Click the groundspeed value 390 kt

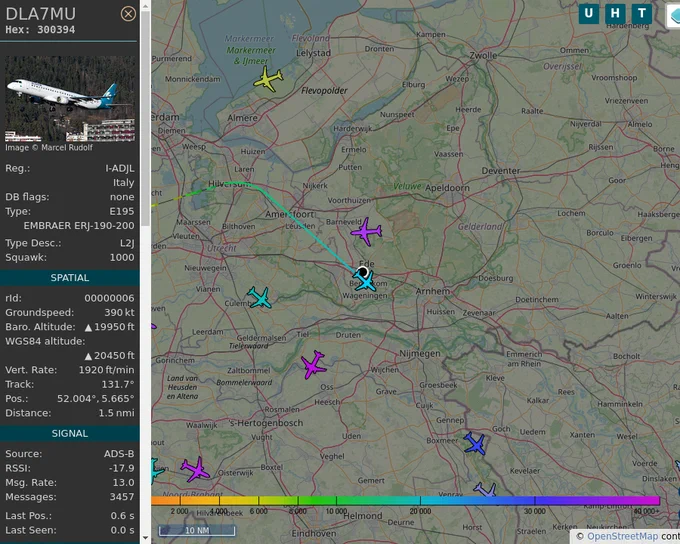coord(119,312)
